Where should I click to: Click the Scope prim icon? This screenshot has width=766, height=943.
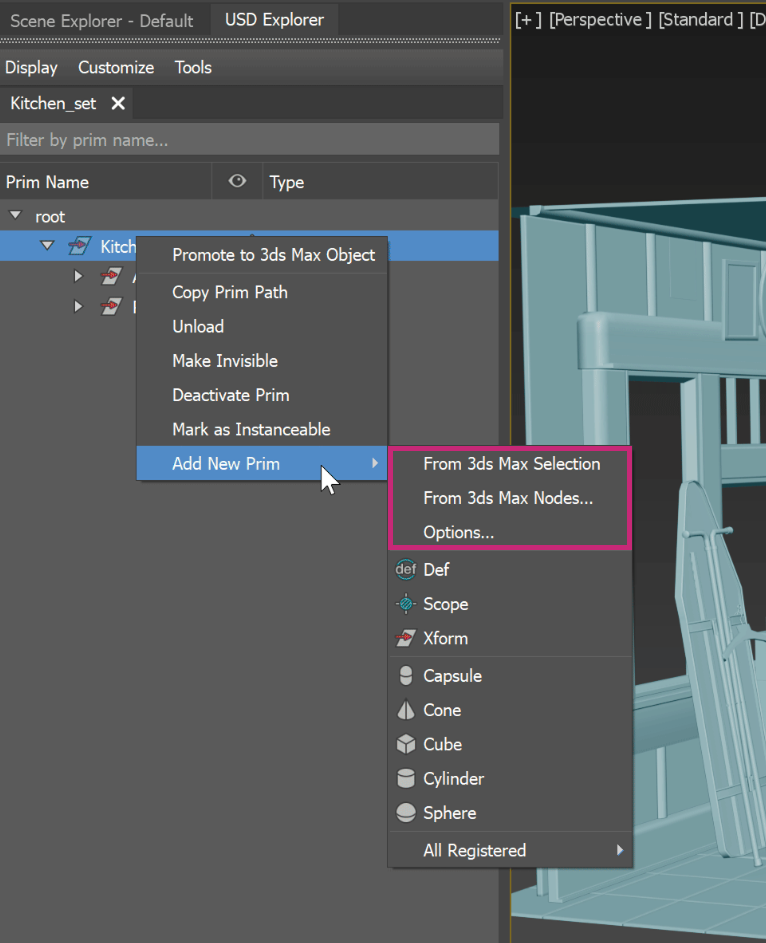pyautogui.click(x=406, y=604)
